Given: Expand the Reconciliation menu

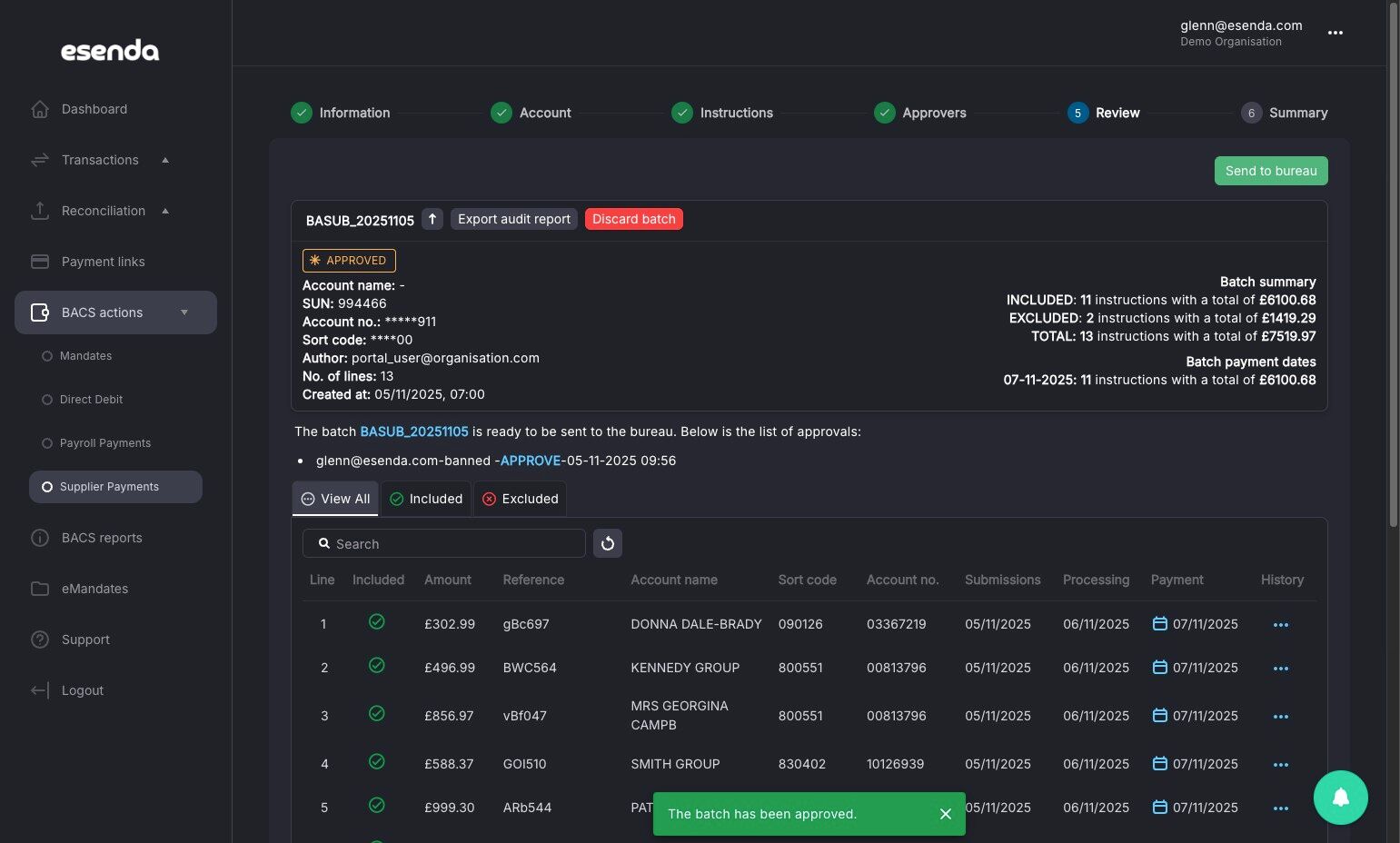Looking at the screenshot, I should [115, 211].
